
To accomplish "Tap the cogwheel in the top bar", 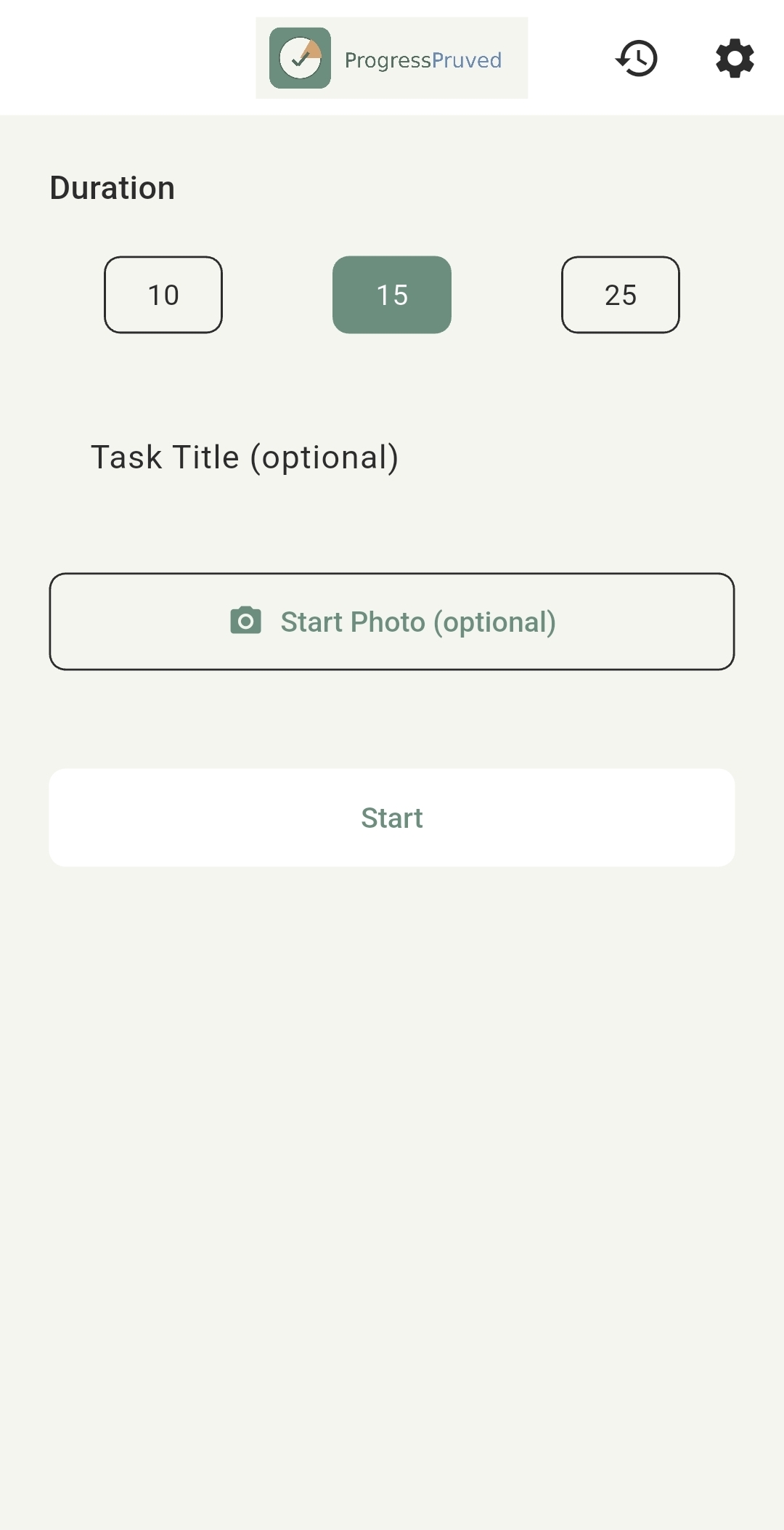I will [x=735, y=58].
